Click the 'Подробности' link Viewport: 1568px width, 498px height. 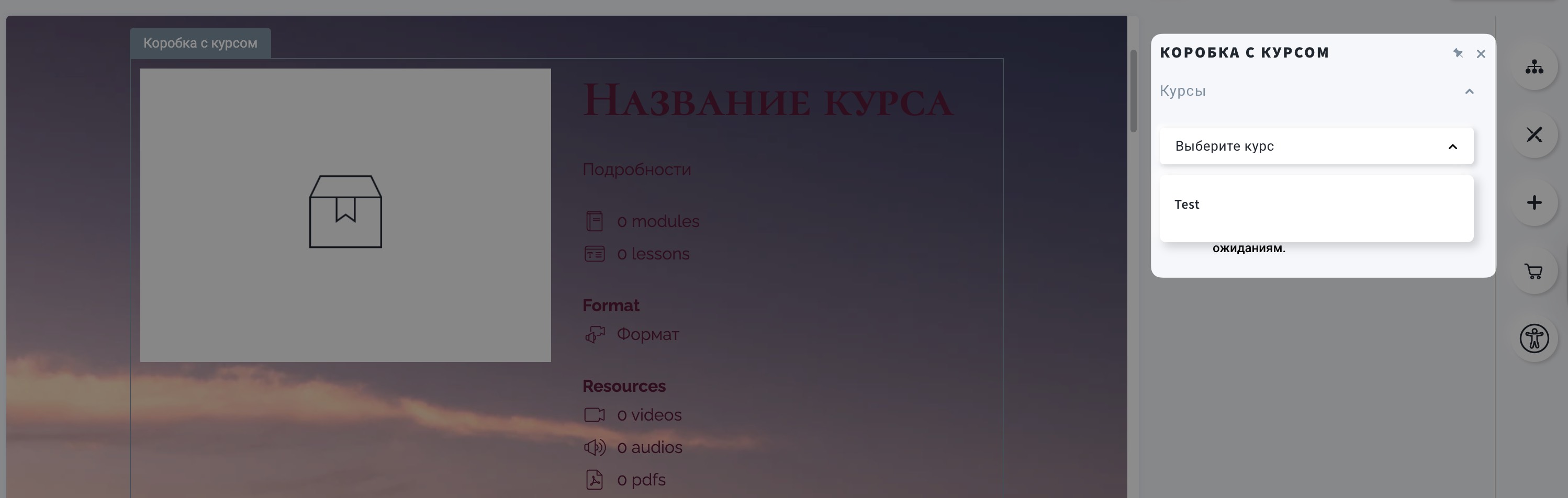pos(637,169)
